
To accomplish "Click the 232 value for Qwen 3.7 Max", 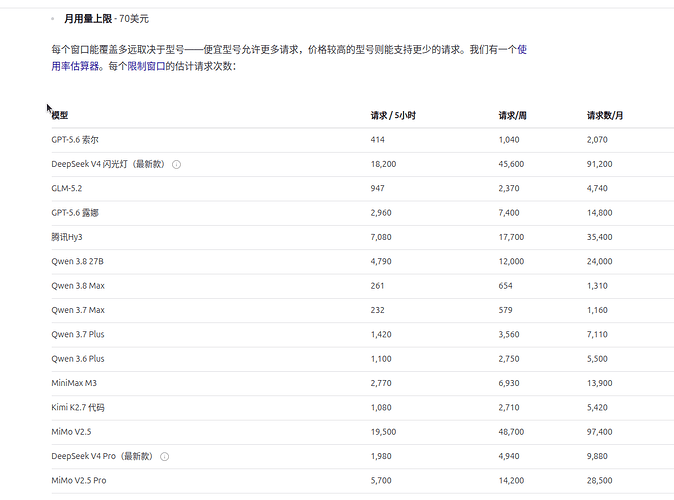I will [x=377, y=310].
